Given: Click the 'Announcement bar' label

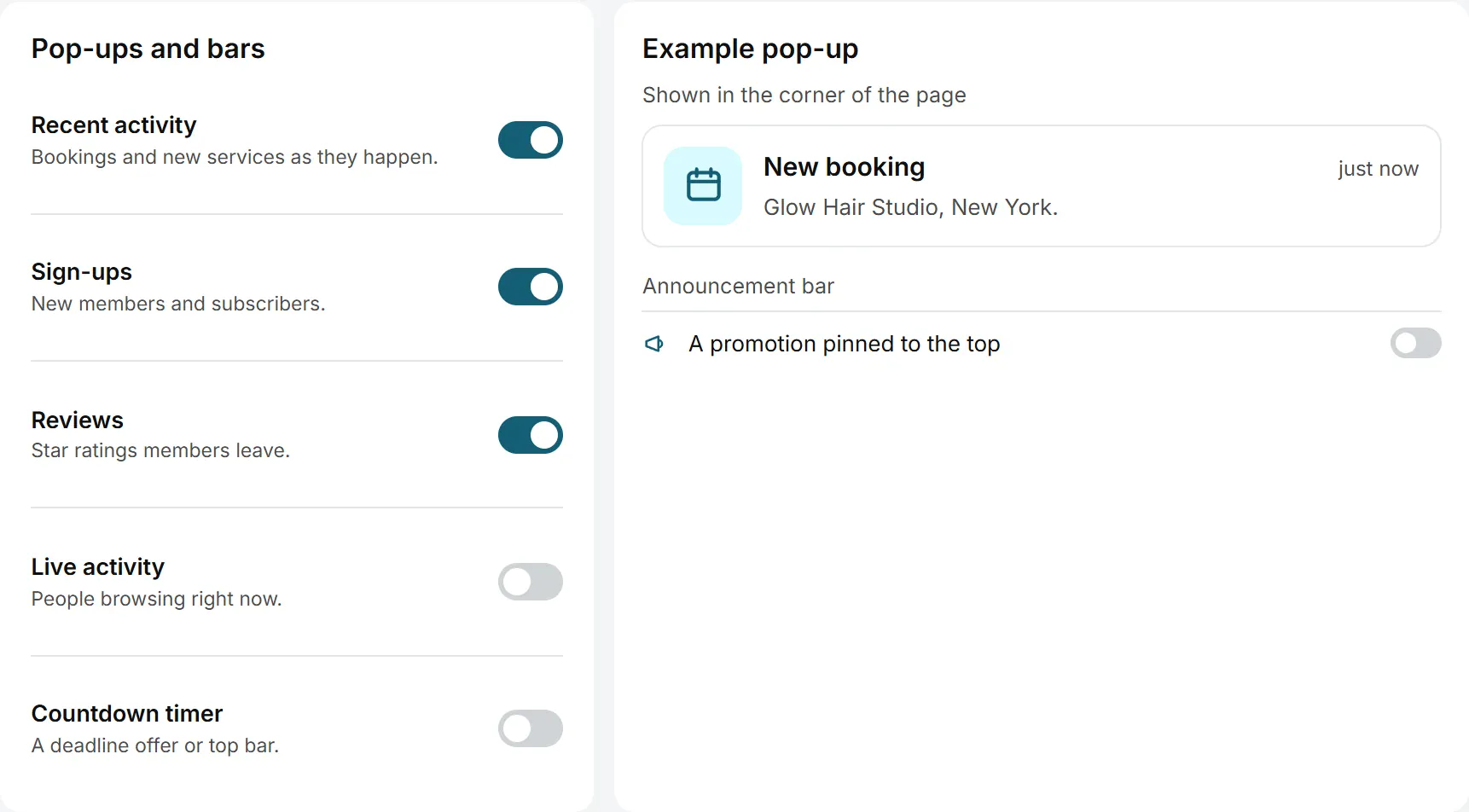Looking at the screenshot, I should click(x=739, y=286).
